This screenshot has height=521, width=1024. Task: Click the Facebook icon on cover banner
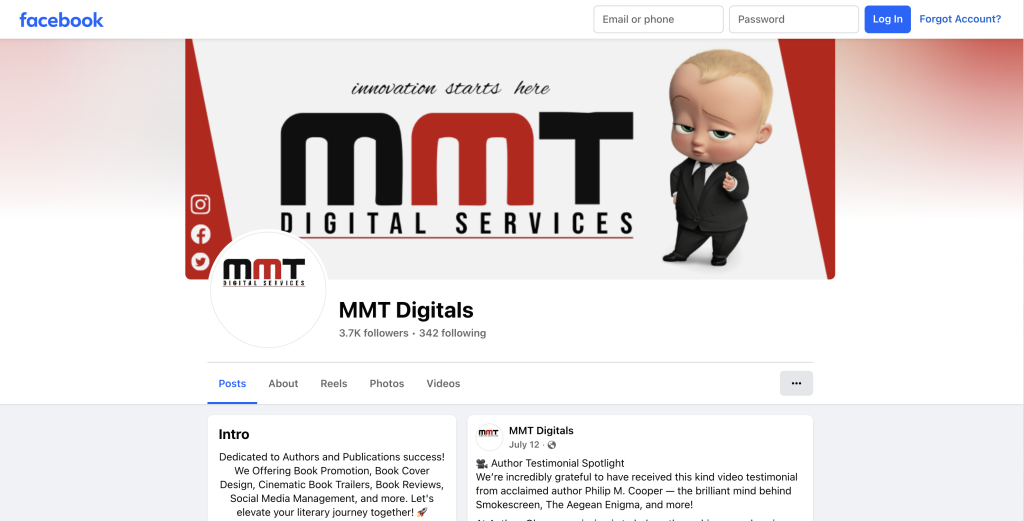(200, 234)
